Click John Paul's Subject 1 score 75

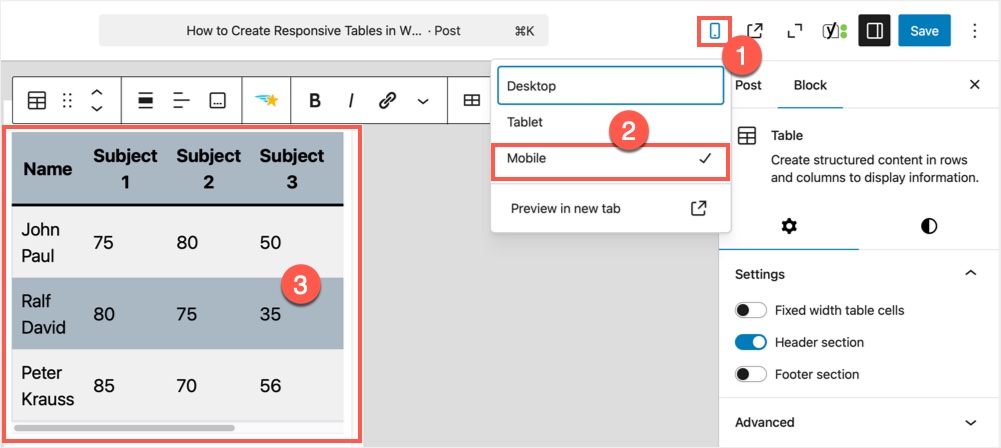pyautogui.click(x=105, y=243)
